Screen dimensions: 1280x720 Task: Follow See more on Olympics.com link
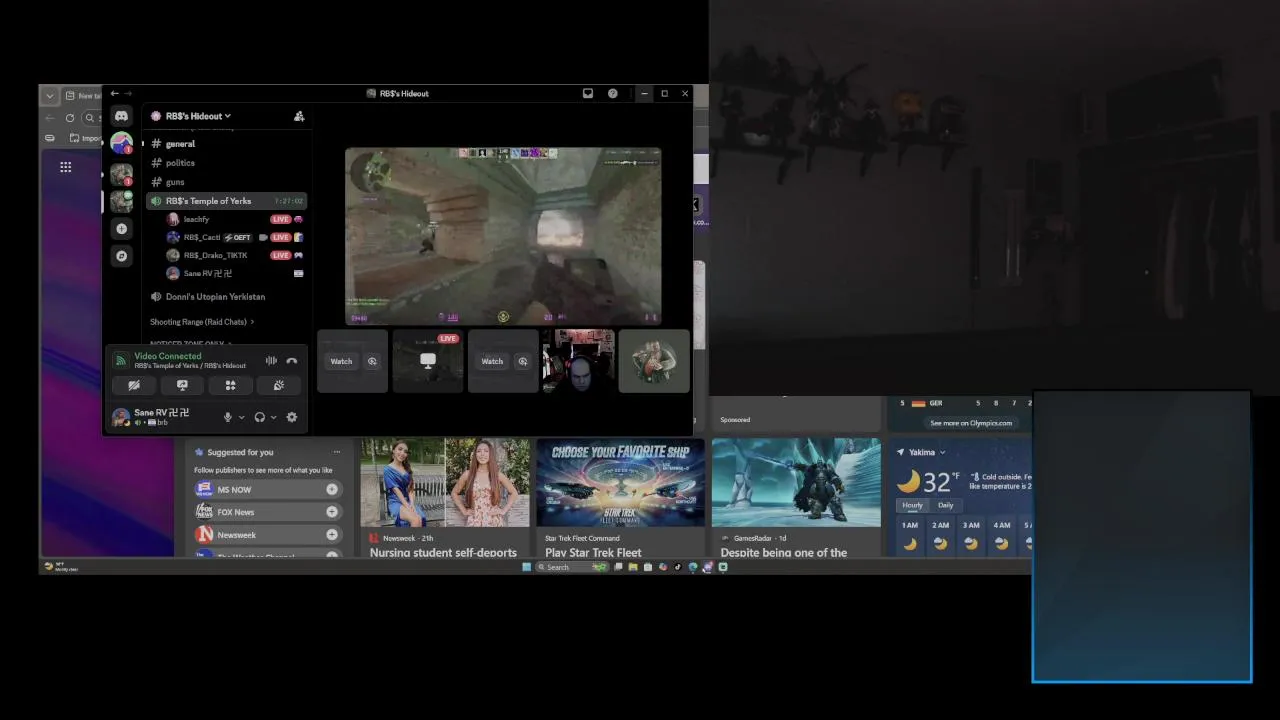click(971, 423)
